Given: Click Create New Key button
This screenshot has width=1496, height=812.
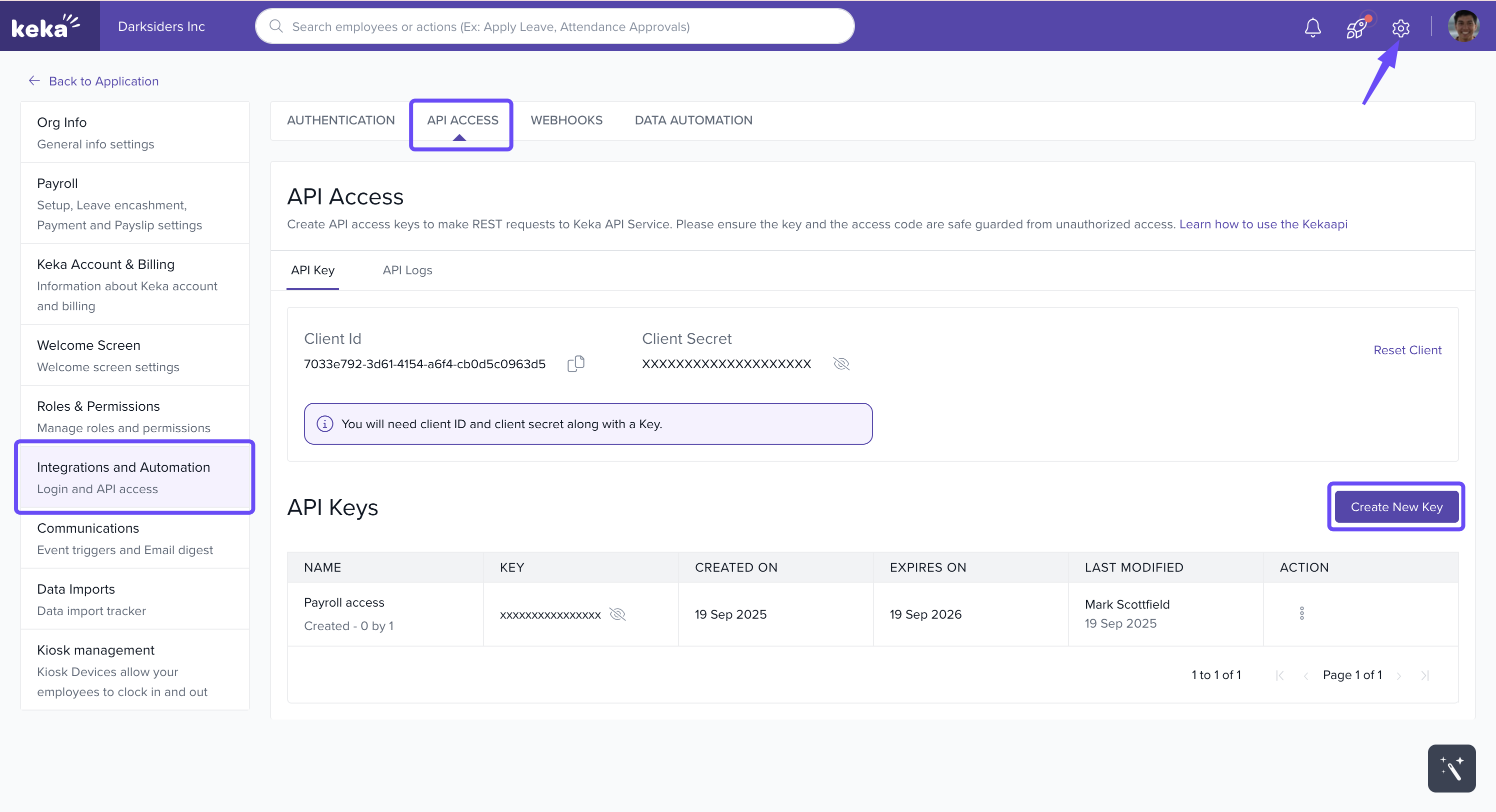Looking at the screenshot, I should [1396, 507].
